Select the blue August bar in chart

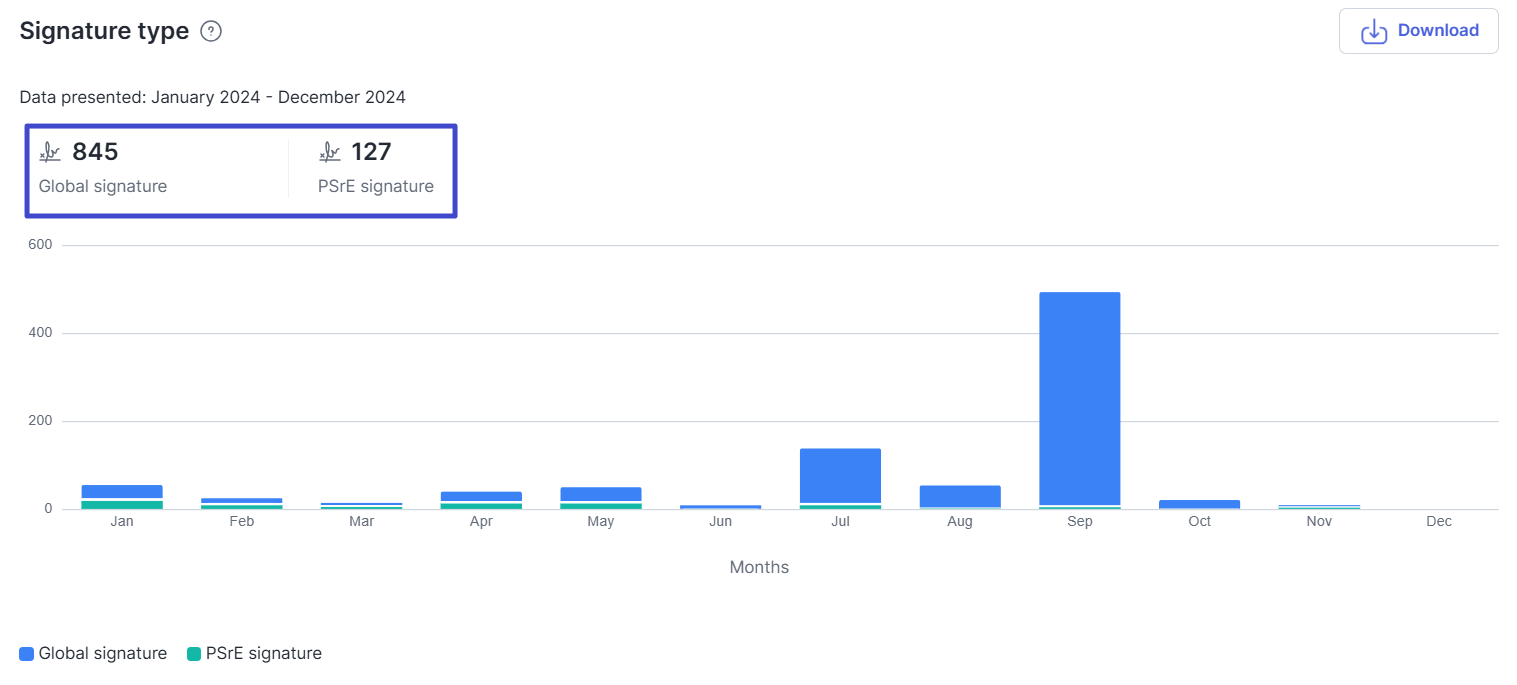pyautogui.click(x=960, y=496)
